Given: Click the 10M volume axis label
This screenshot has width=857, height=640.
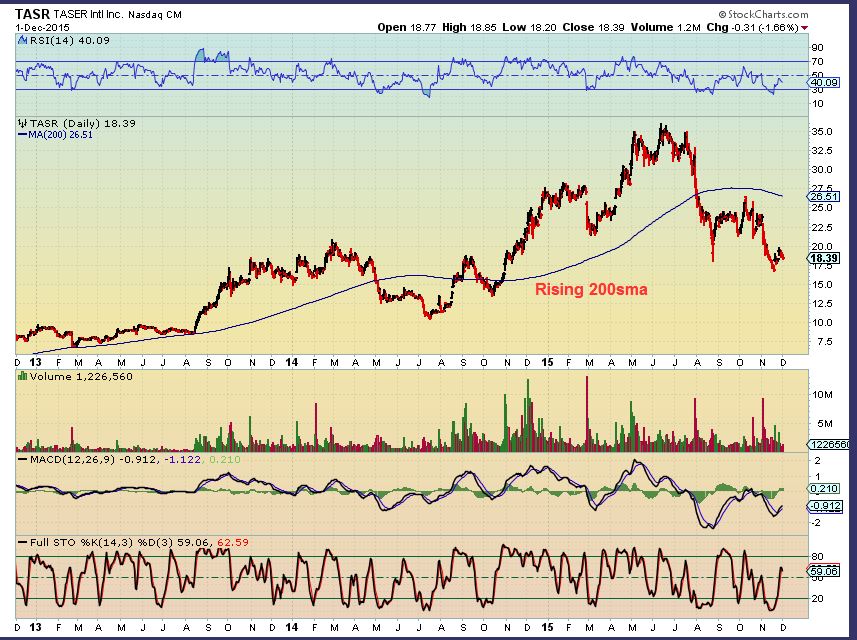Looking at the screenshot, I should click(822, 395).
